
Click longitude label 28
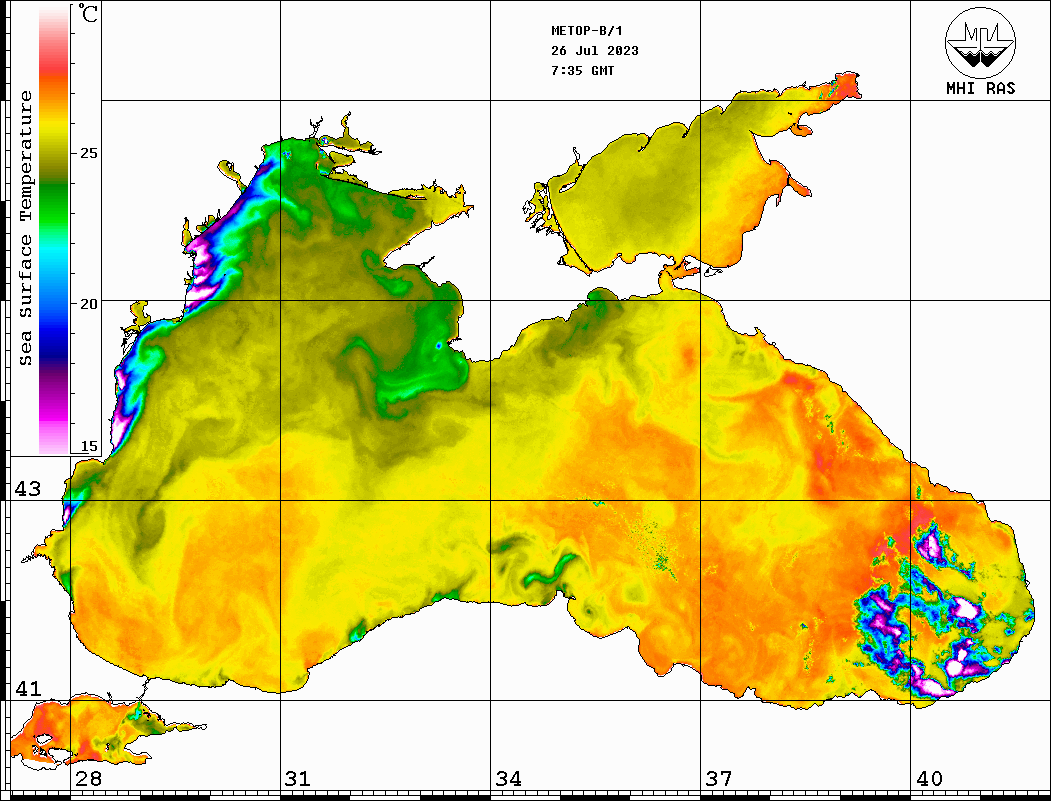point(88,779)
